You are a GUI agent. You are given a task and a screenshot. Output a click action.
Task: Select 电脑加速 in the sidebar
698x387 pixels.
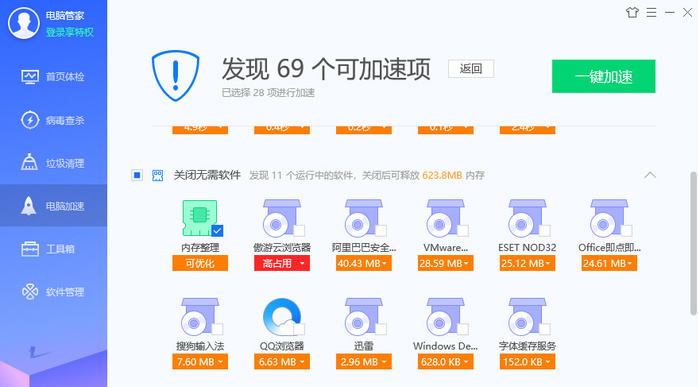(53, 206)
